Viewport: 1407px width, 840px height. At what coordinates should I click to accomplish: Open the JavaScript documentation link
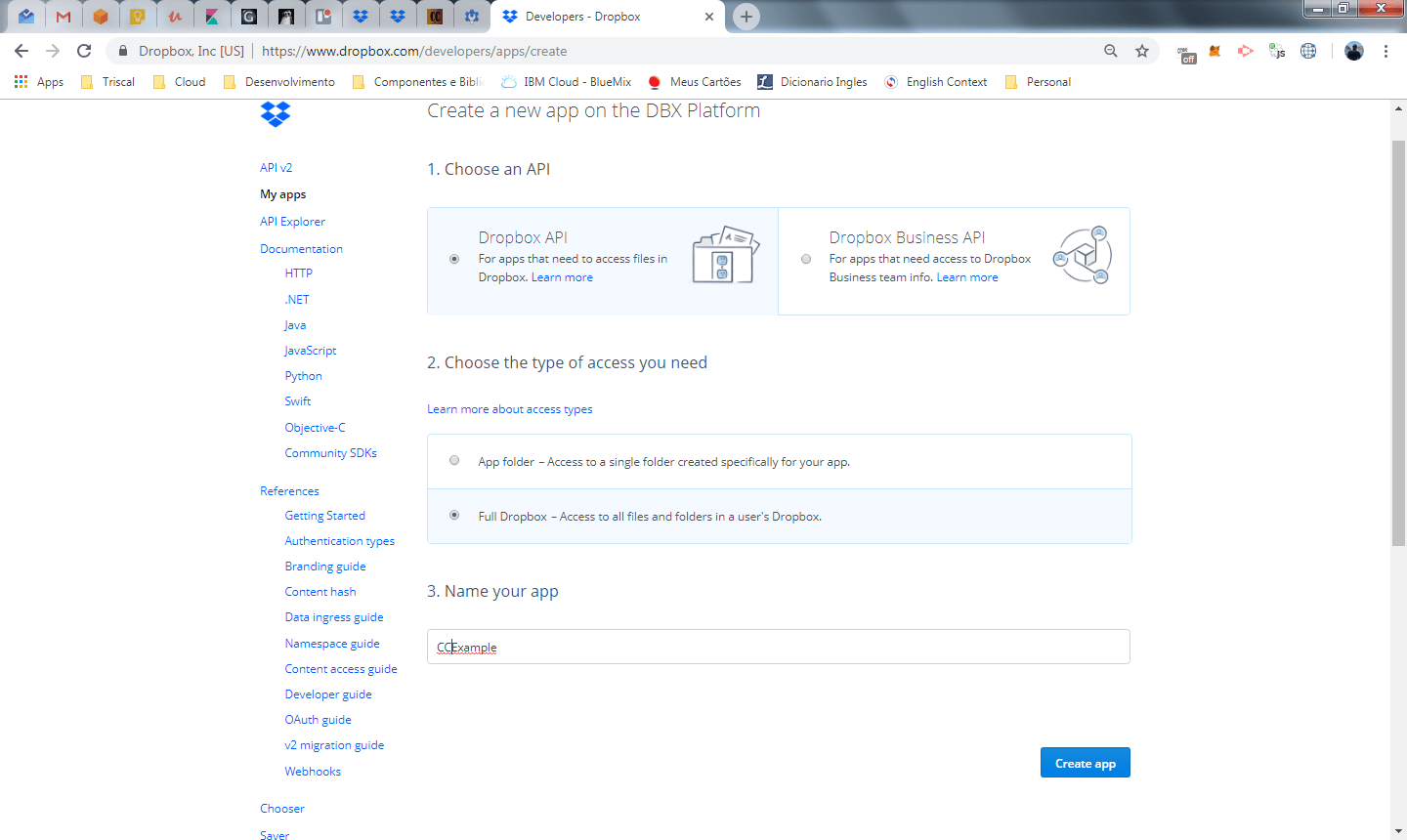coord(311,351)
